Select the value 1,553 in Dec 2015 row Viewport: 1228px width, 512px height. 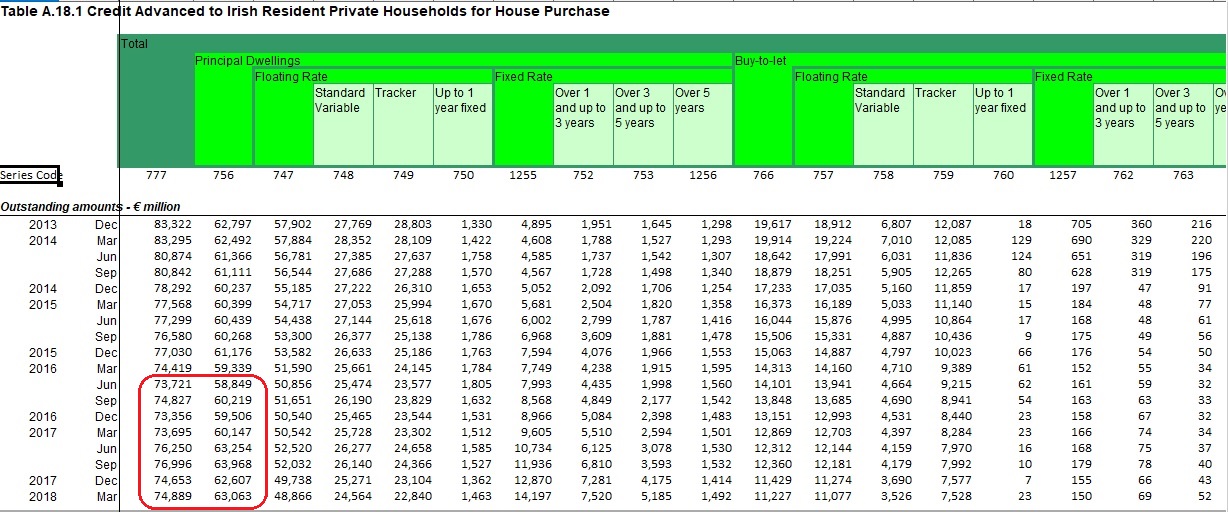pos(715,353)
